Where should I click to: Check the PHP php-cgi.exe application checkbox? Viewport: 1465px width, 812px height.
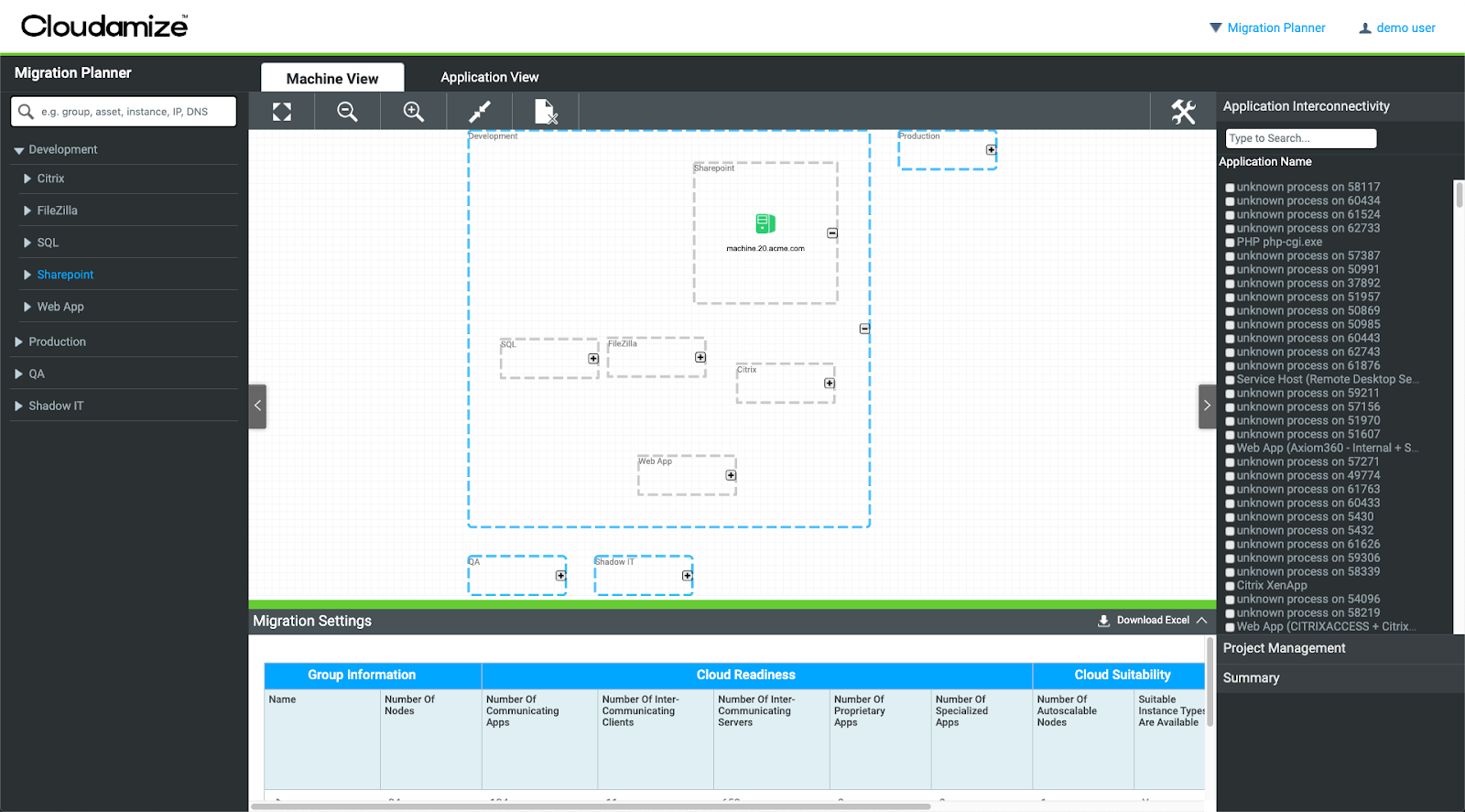pos(1230,243)
